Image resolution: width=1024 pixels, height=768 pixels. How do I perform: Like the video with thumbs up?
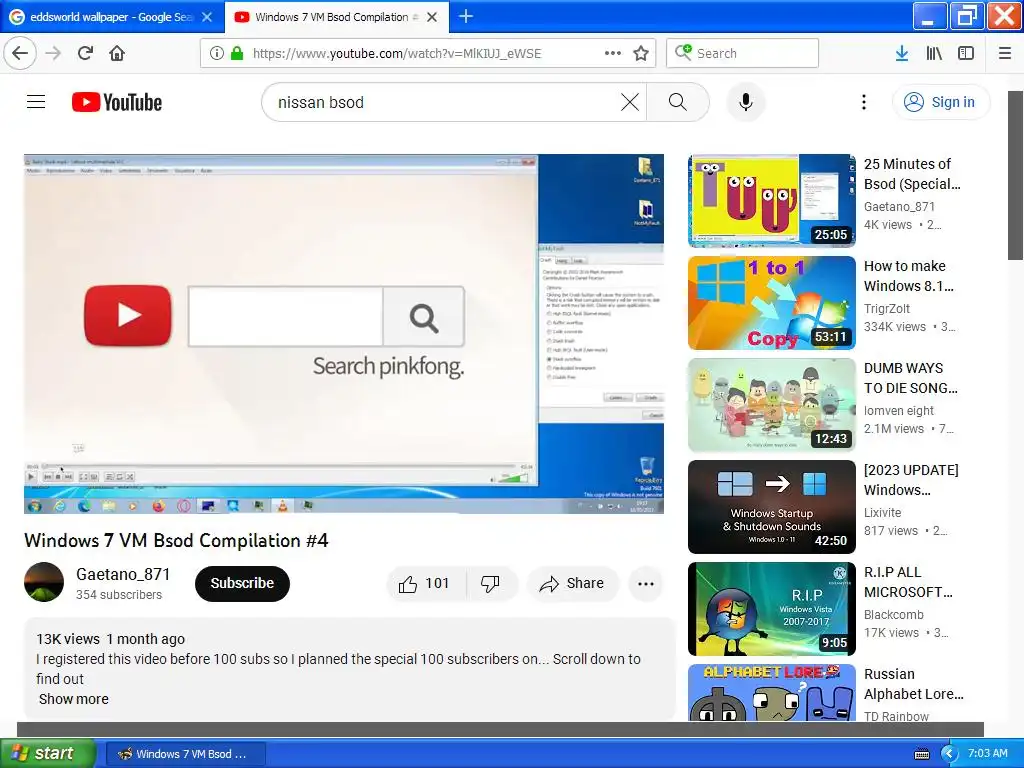(426, 583)
